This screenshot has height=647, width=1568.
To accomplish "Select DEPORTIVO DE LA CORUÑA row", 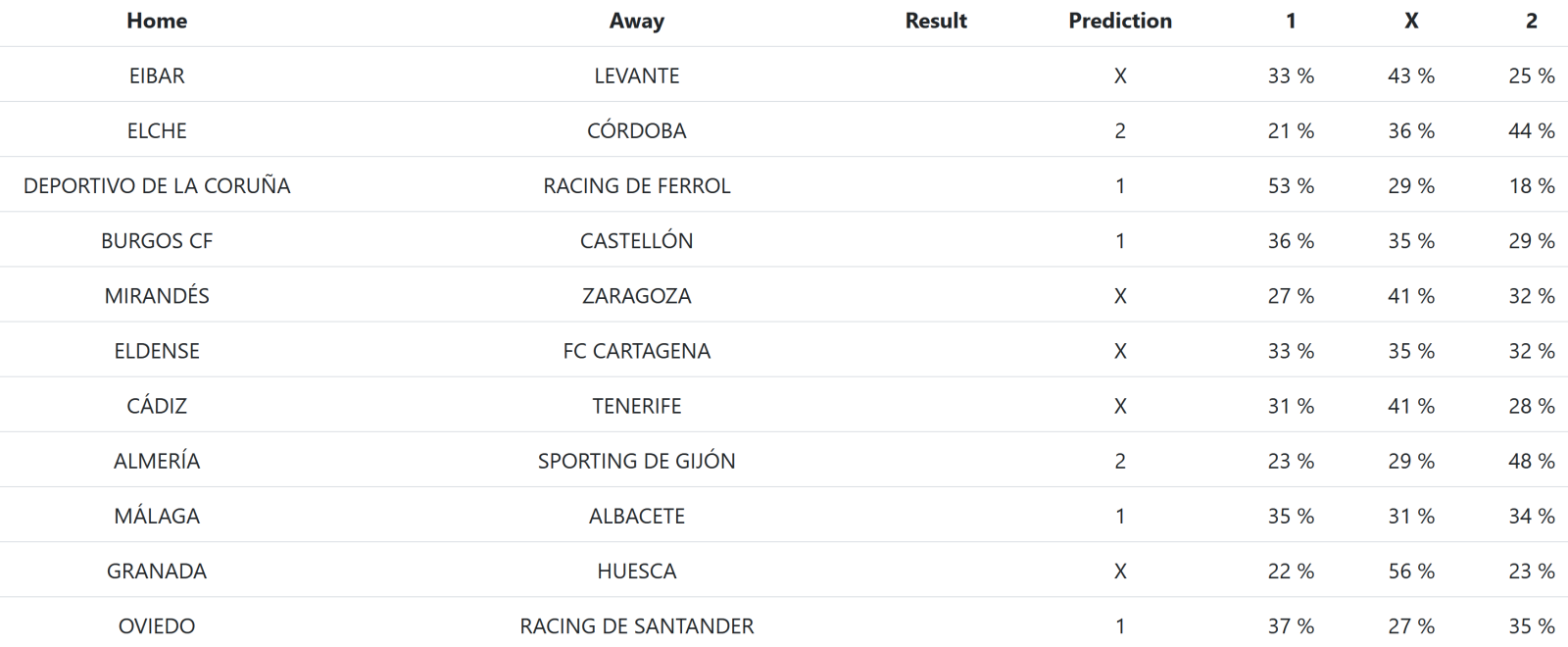I will (157, 185).
